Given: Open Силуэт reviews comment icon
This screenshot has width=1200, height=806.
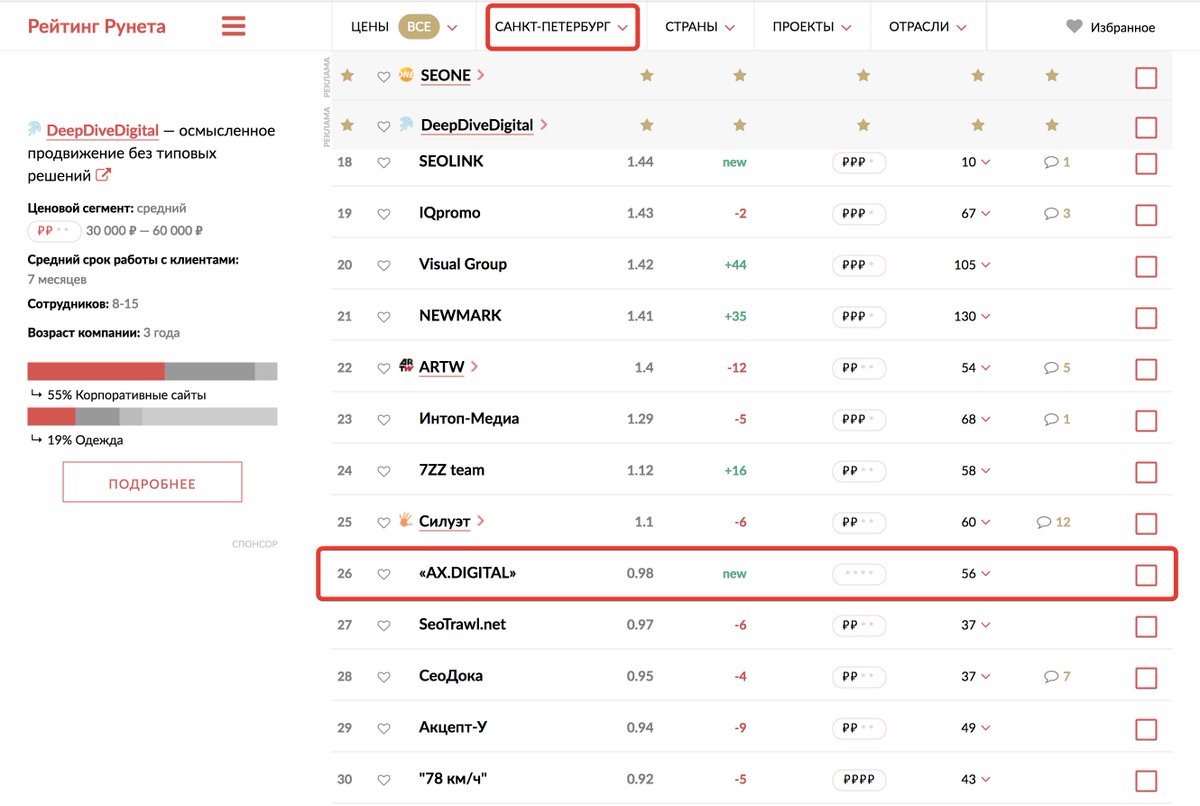Looking at the screenshot, I should 1045,522.
